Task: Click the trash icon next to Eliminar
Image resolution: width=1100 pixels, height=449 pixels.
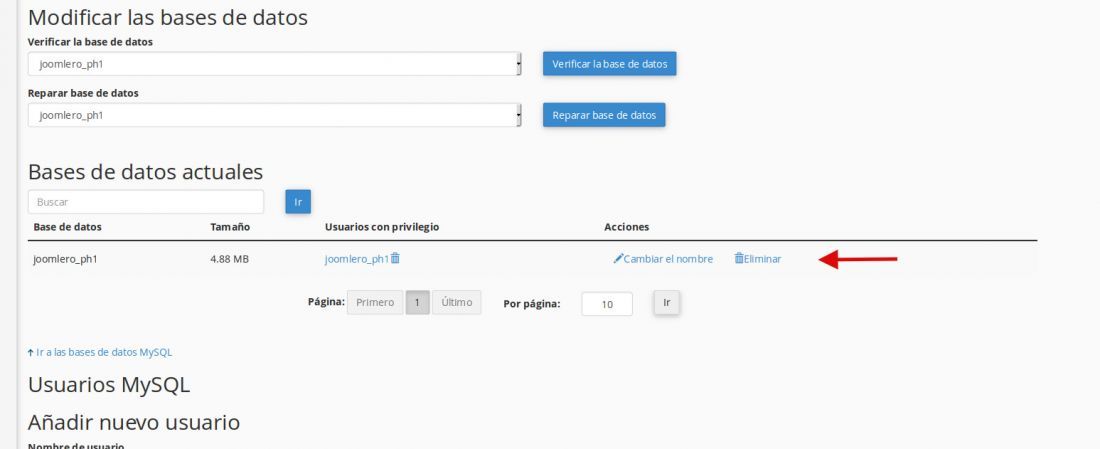Action: coord(739,258)
